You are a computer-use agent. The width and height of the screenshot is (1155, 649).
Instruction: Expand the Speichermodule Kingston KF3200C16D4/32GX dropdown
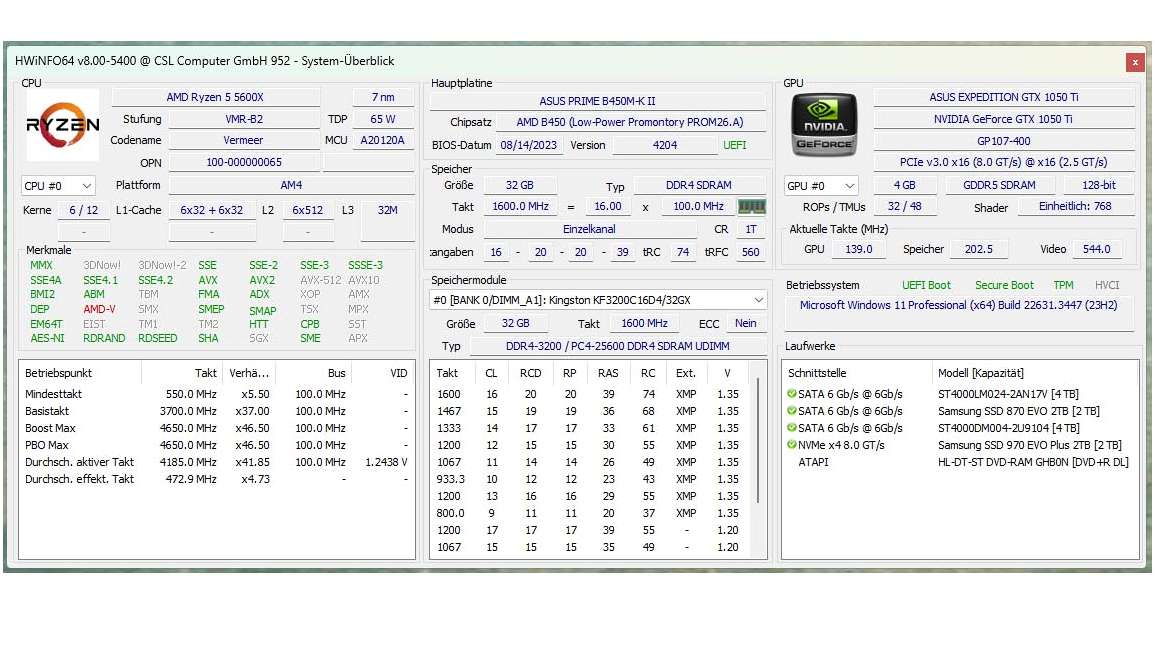tap(598, 300)
